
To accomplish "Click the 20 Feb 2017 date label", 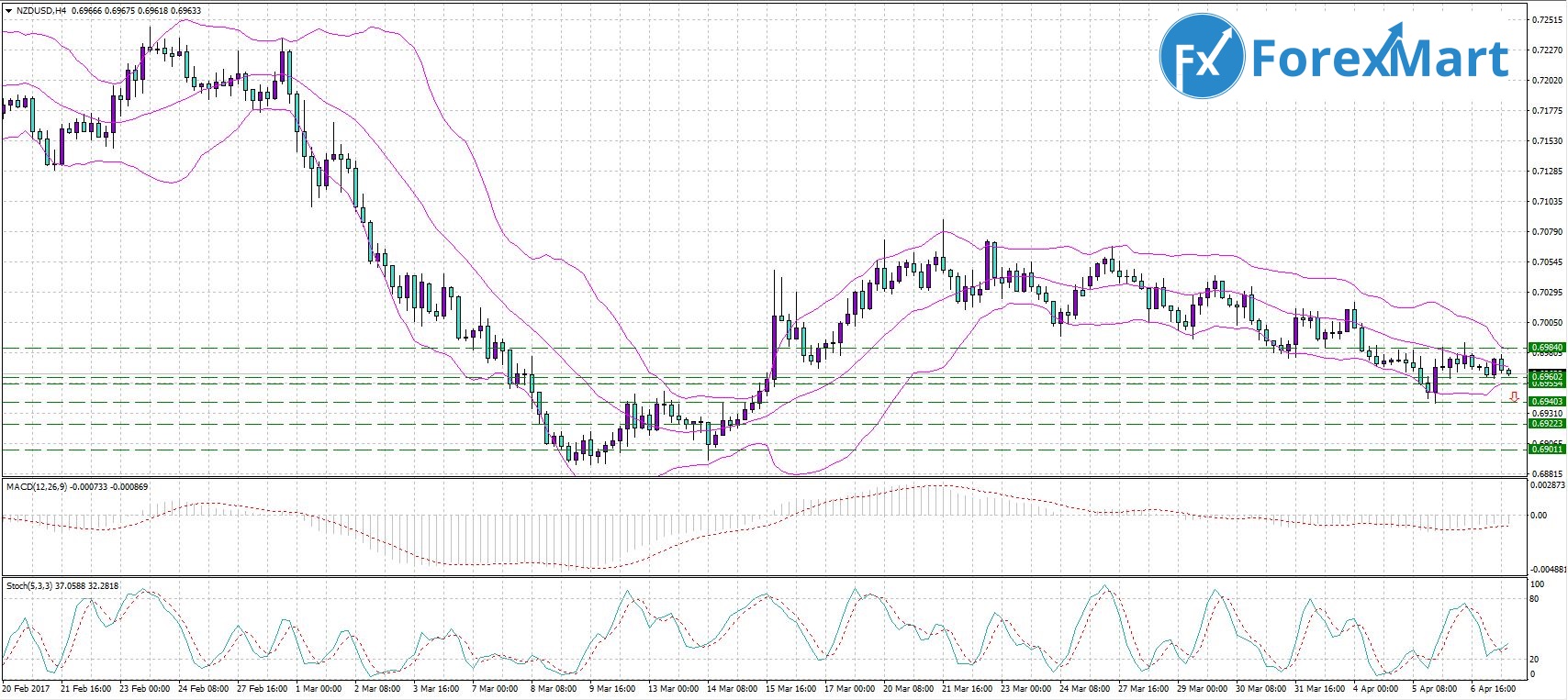I will click(x=27, y=688).
